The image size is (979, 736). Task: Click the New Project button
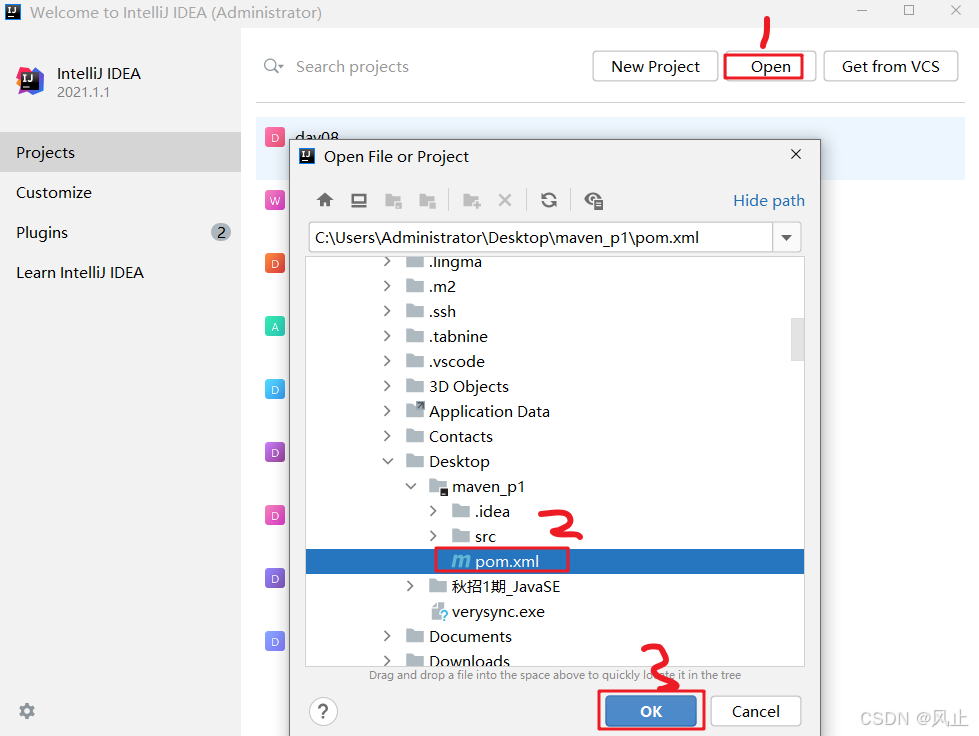[655, 66]
